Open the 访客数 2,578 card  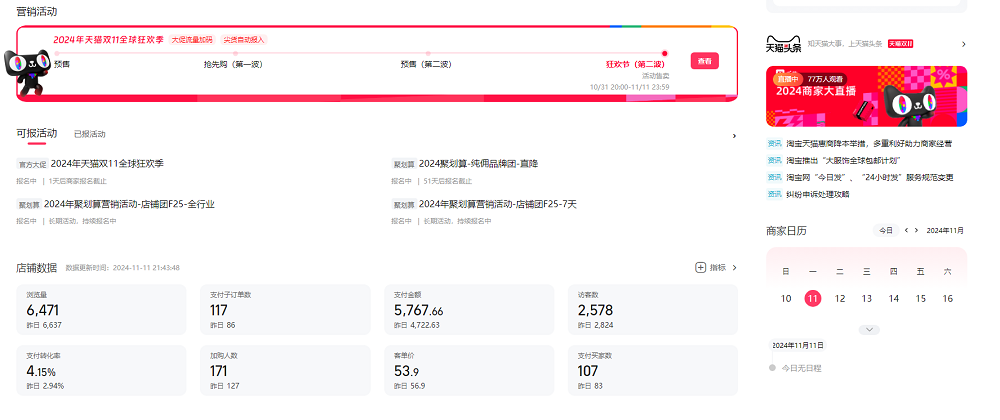point(652,310)
